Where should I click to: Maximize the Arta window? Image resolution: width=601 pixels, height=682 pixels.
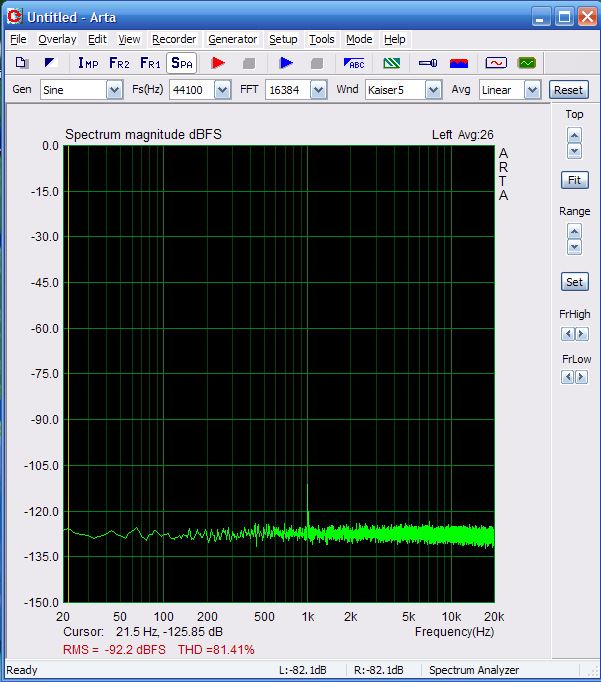click(564, 17)
